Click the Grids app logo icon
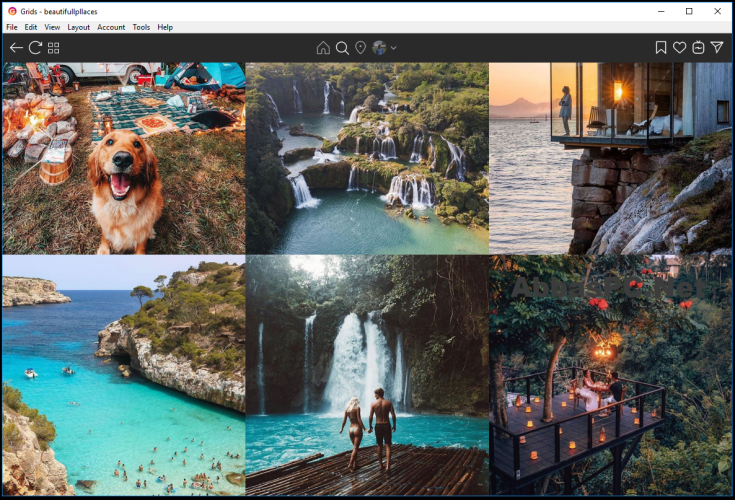Viewport: 735px width, 500px height. [x=12, y=11]
